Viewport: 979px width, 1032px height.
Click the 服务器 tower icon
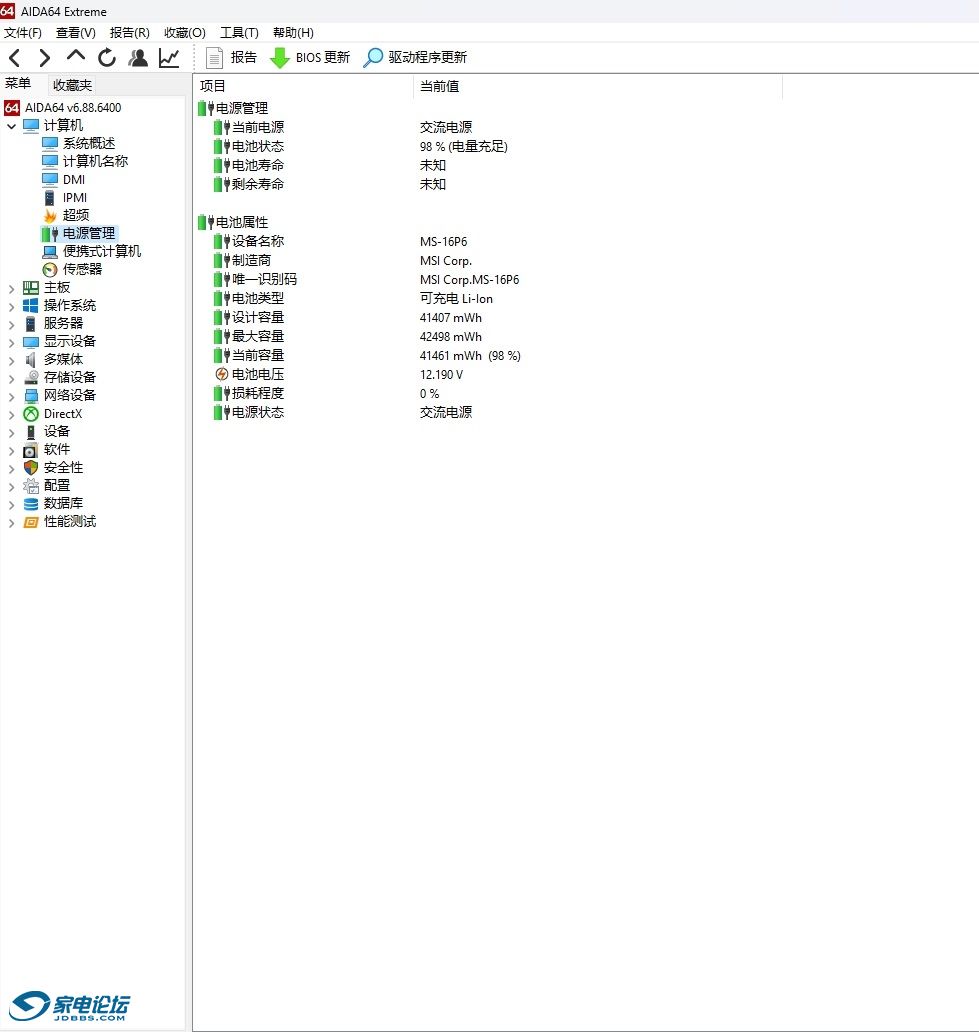[x=30, y=323]
